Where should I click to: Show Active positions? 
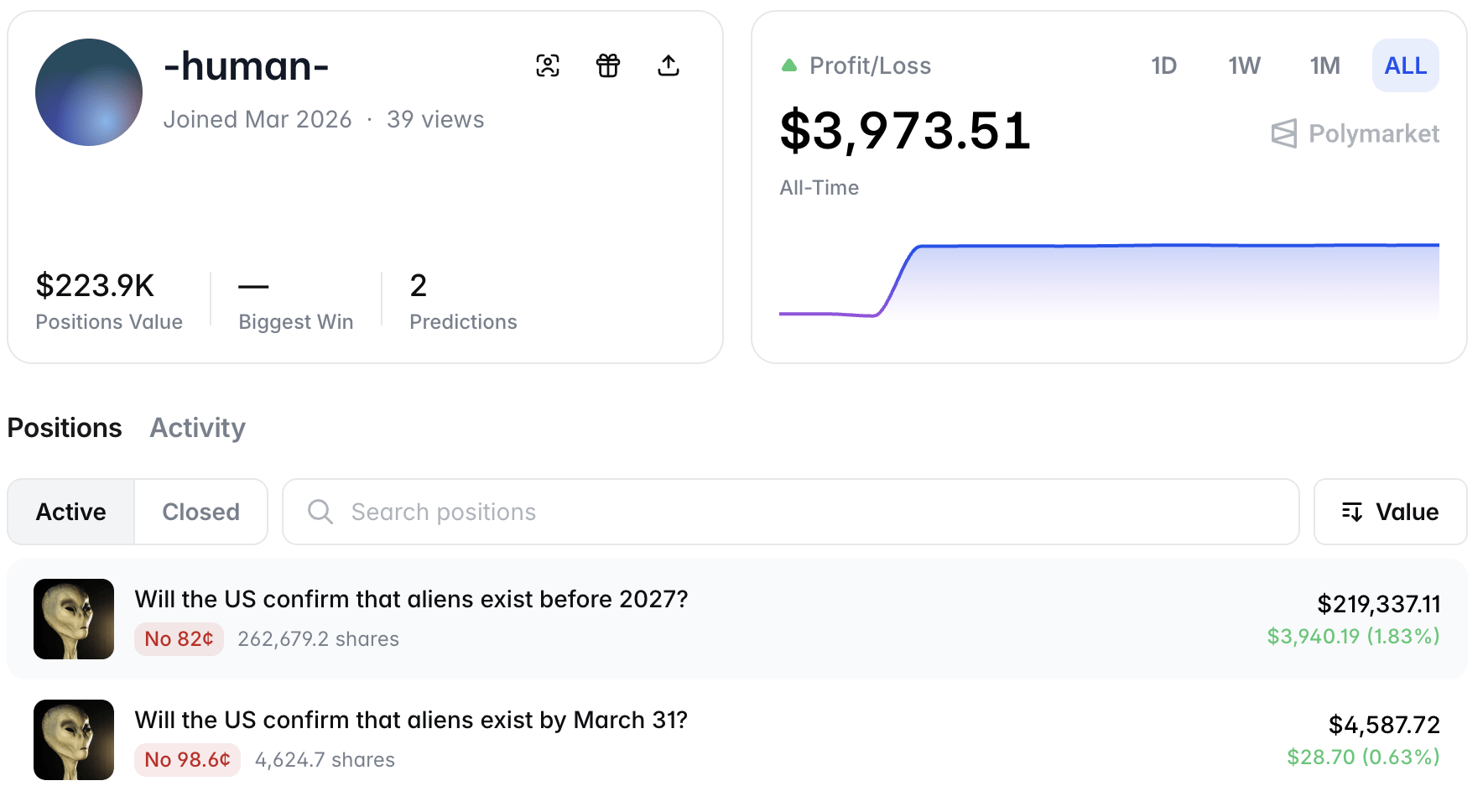pyautogui.click(x=71, y=512)
